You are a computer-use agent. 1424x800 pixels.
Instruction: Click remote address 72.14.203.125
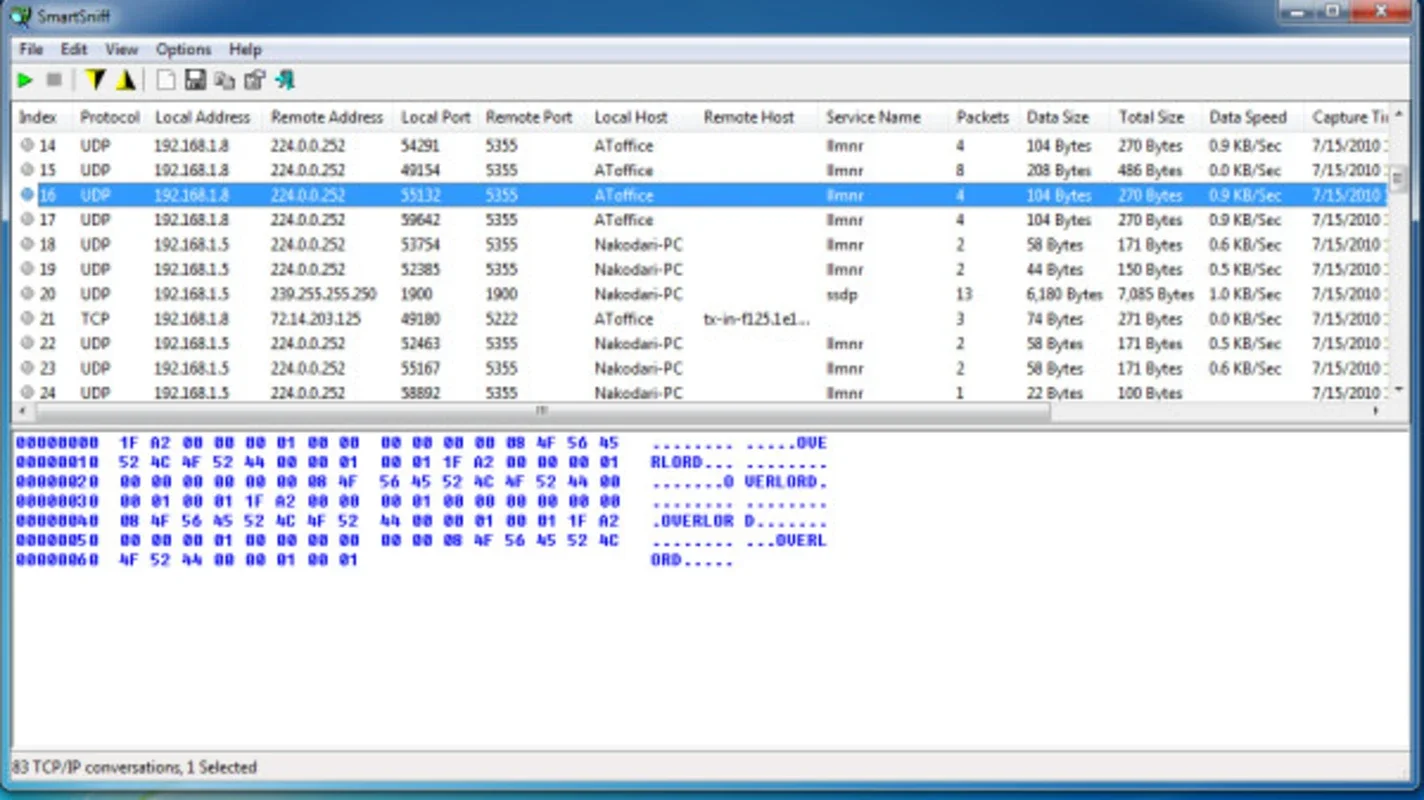[315, 319]
